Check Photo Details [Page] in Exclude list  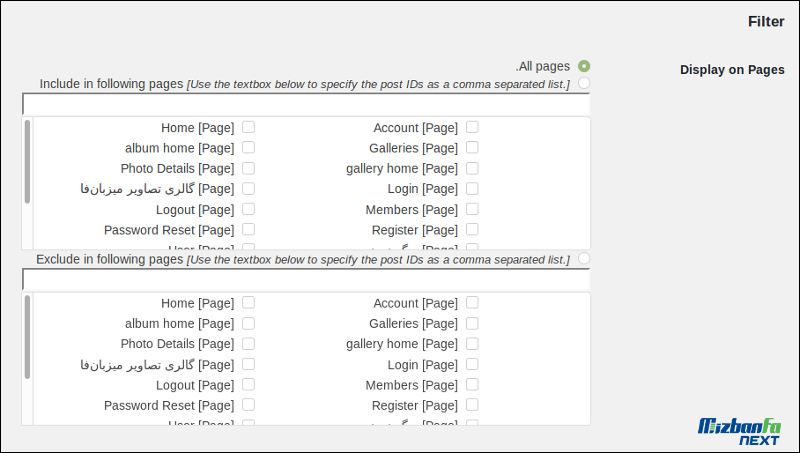click(x=248, y=344)
